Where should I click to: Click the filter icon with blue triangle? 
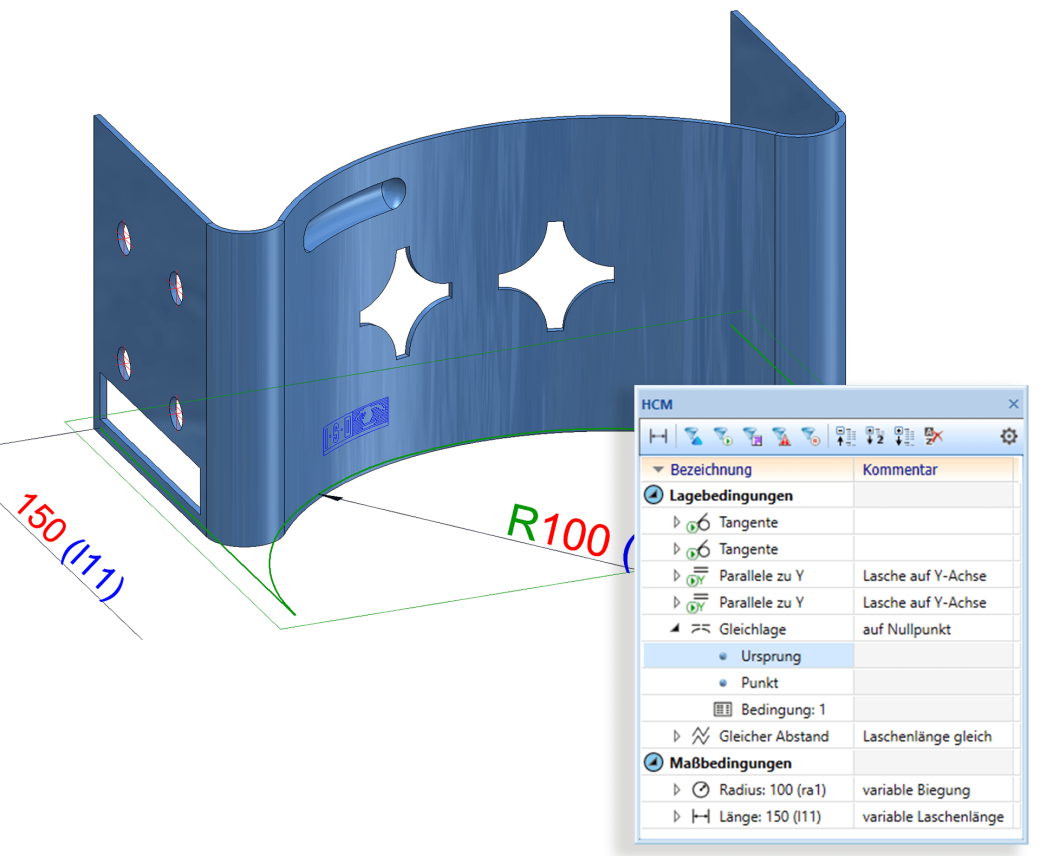tap(694, 436)
